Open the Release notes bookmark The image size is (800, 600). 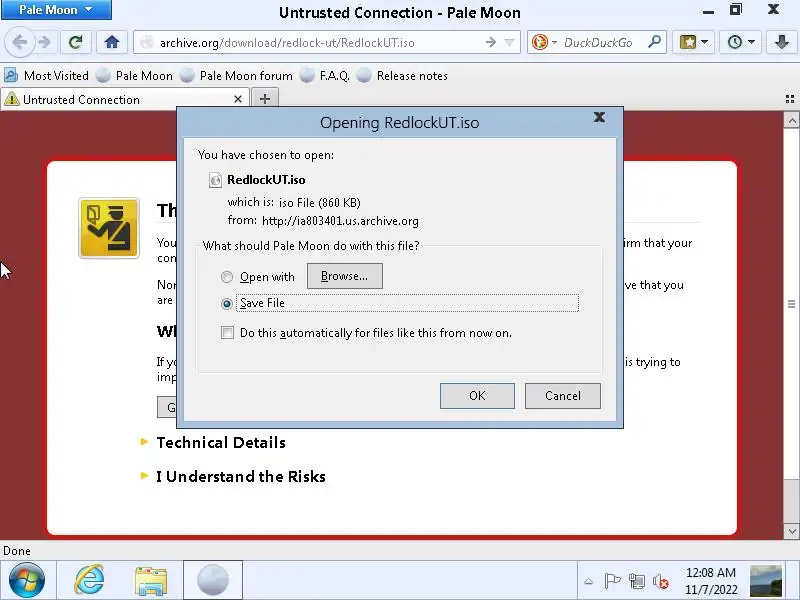tap(402, 76)
